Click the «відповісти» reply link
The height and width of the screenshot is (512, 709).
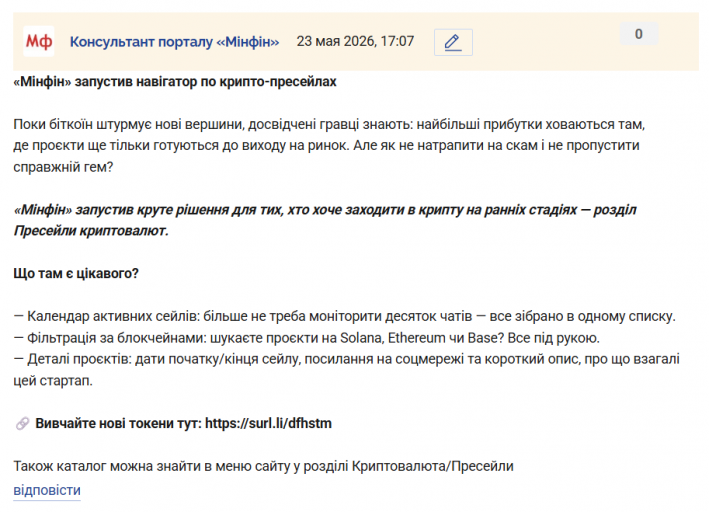tap(47, 490)
